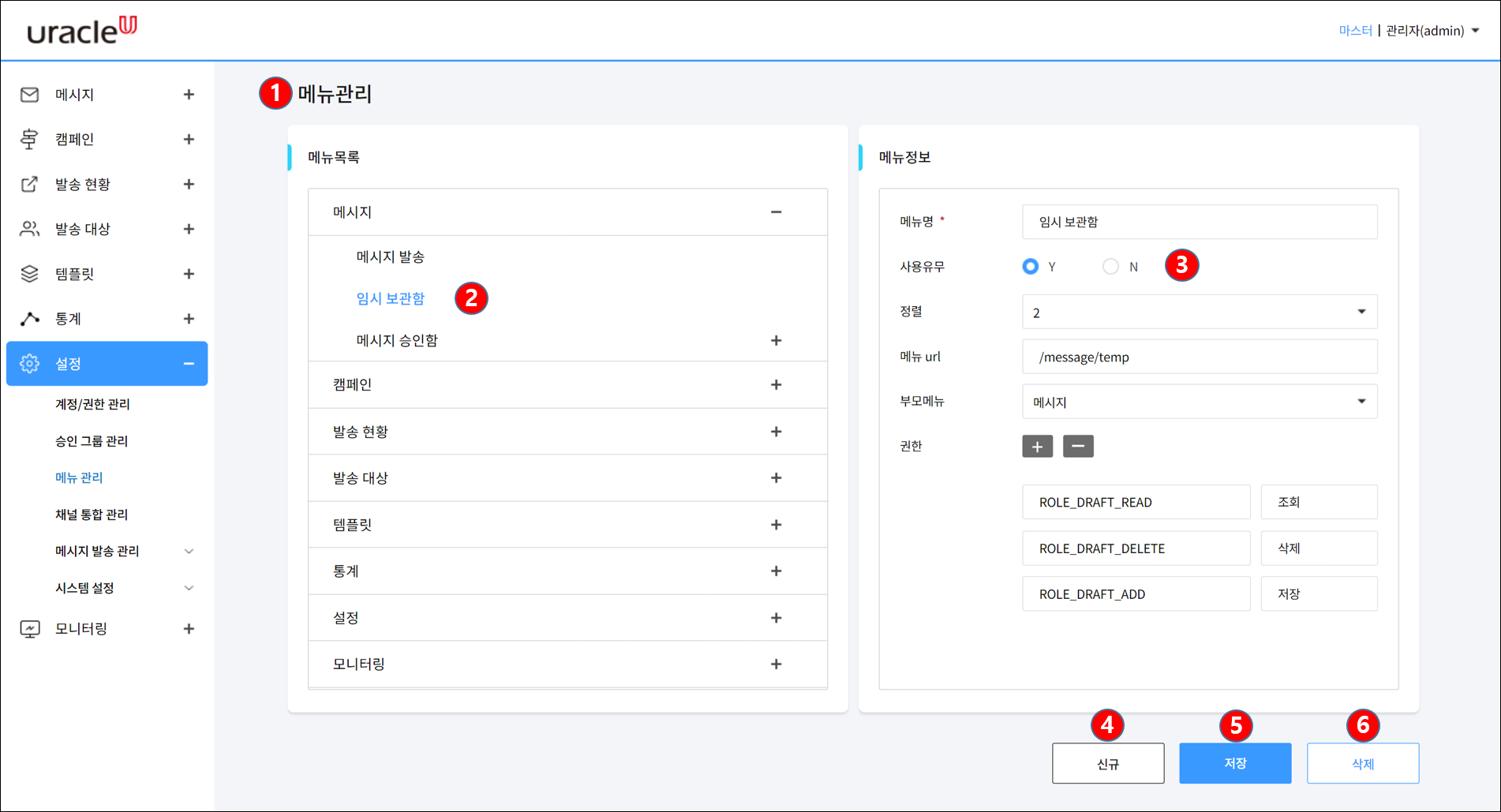Click the ROLE_DRAFT_ADD field
The height and width of the screenshot is (812, 1501).
point(1136,594)
